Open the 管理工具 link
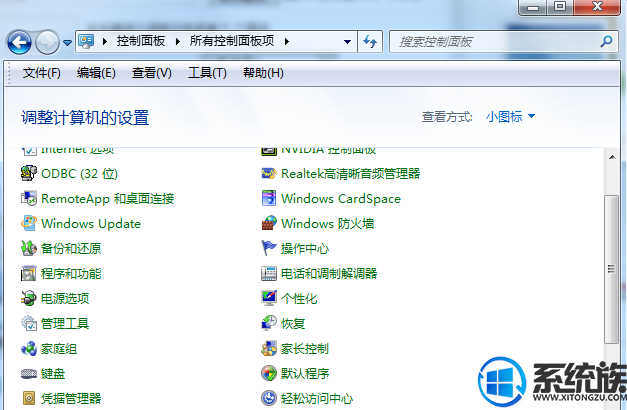Screen dimensions: 627x410 tap(65, 323)
